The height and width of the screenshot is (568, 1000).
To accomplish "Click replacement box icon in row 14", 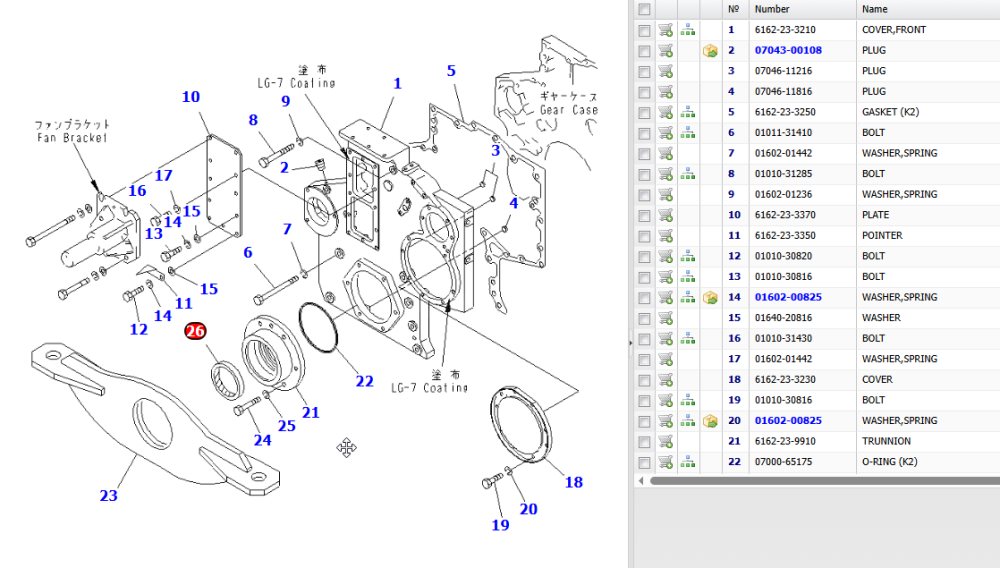I will tap(710, 297).
